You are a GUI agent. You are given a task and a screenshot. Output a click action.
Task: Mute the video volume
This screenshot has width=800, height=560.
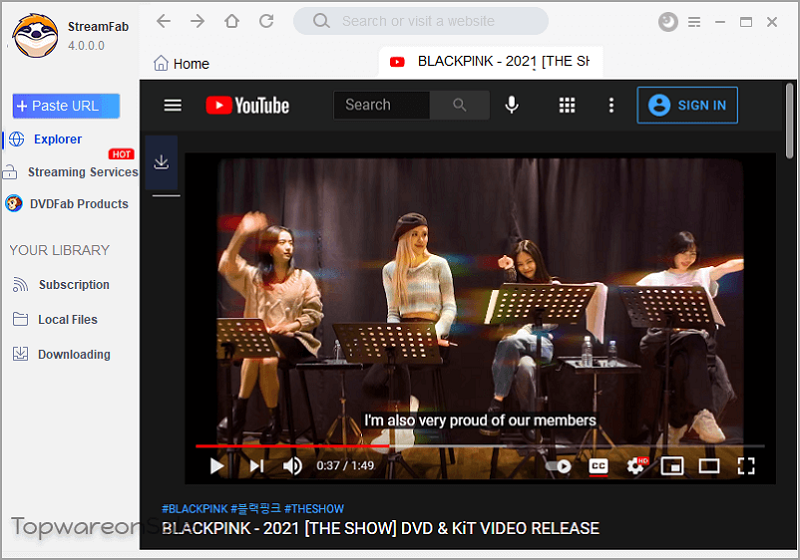coord(292,466)
